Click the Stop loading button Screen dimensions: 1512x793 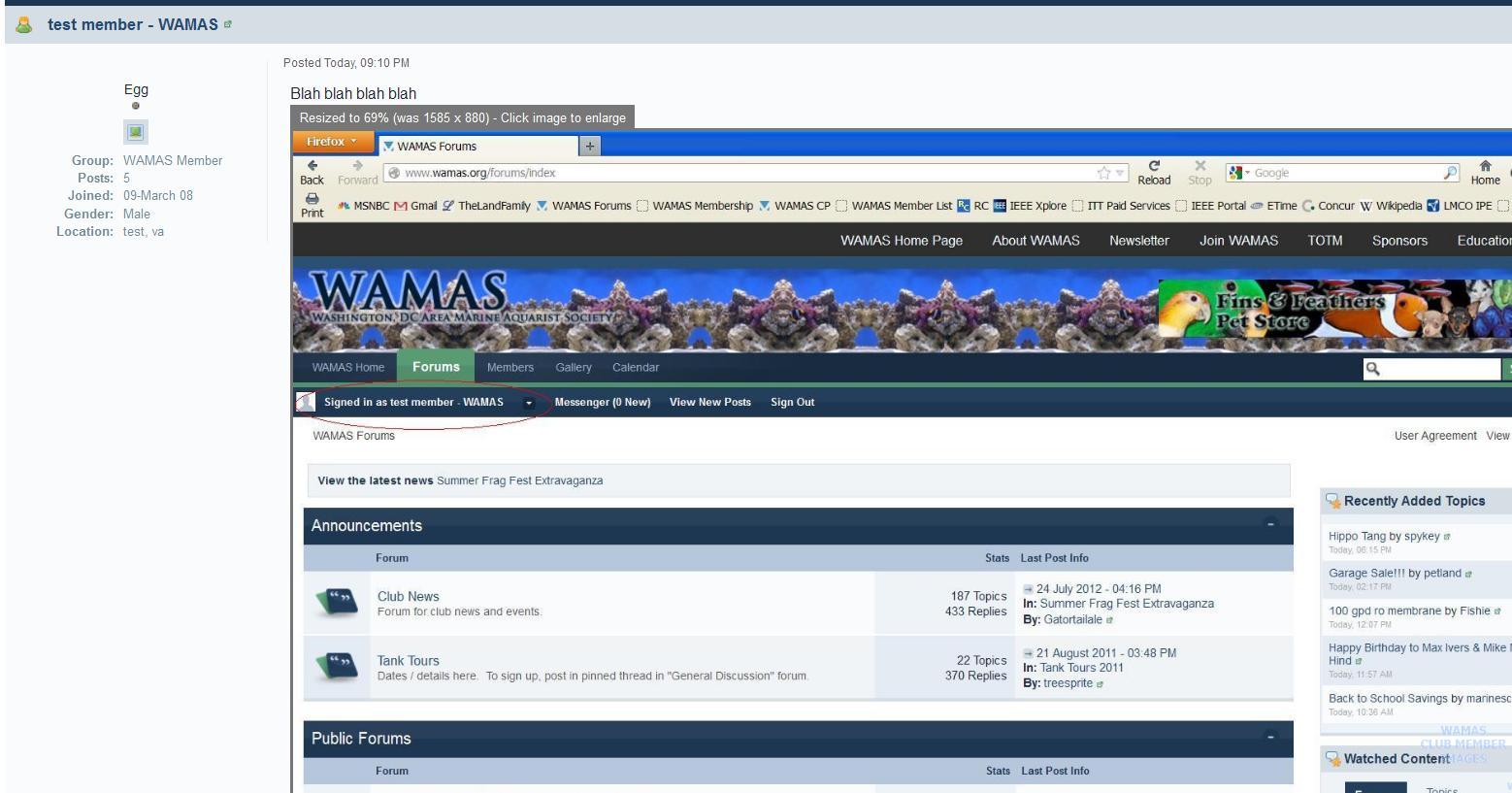1200,172
